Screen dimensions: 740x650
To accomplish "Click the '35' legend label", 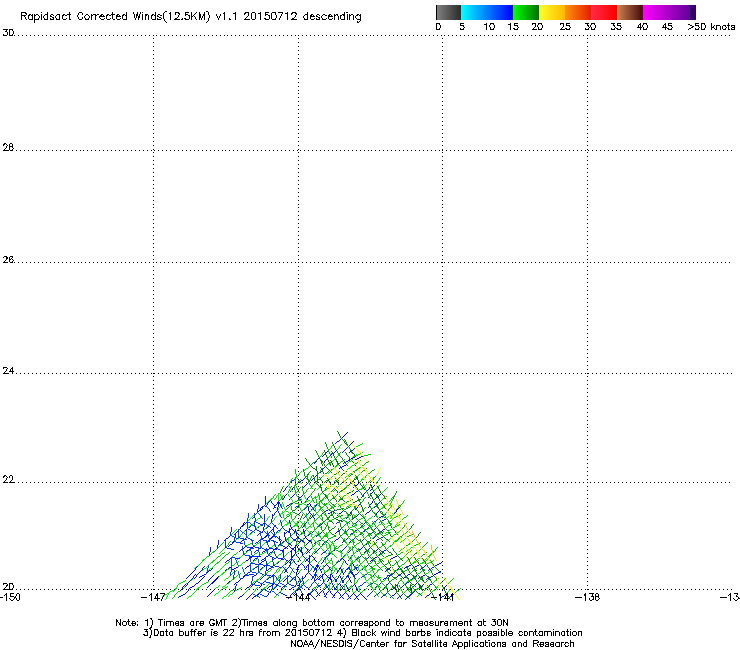I will point(616,27).
